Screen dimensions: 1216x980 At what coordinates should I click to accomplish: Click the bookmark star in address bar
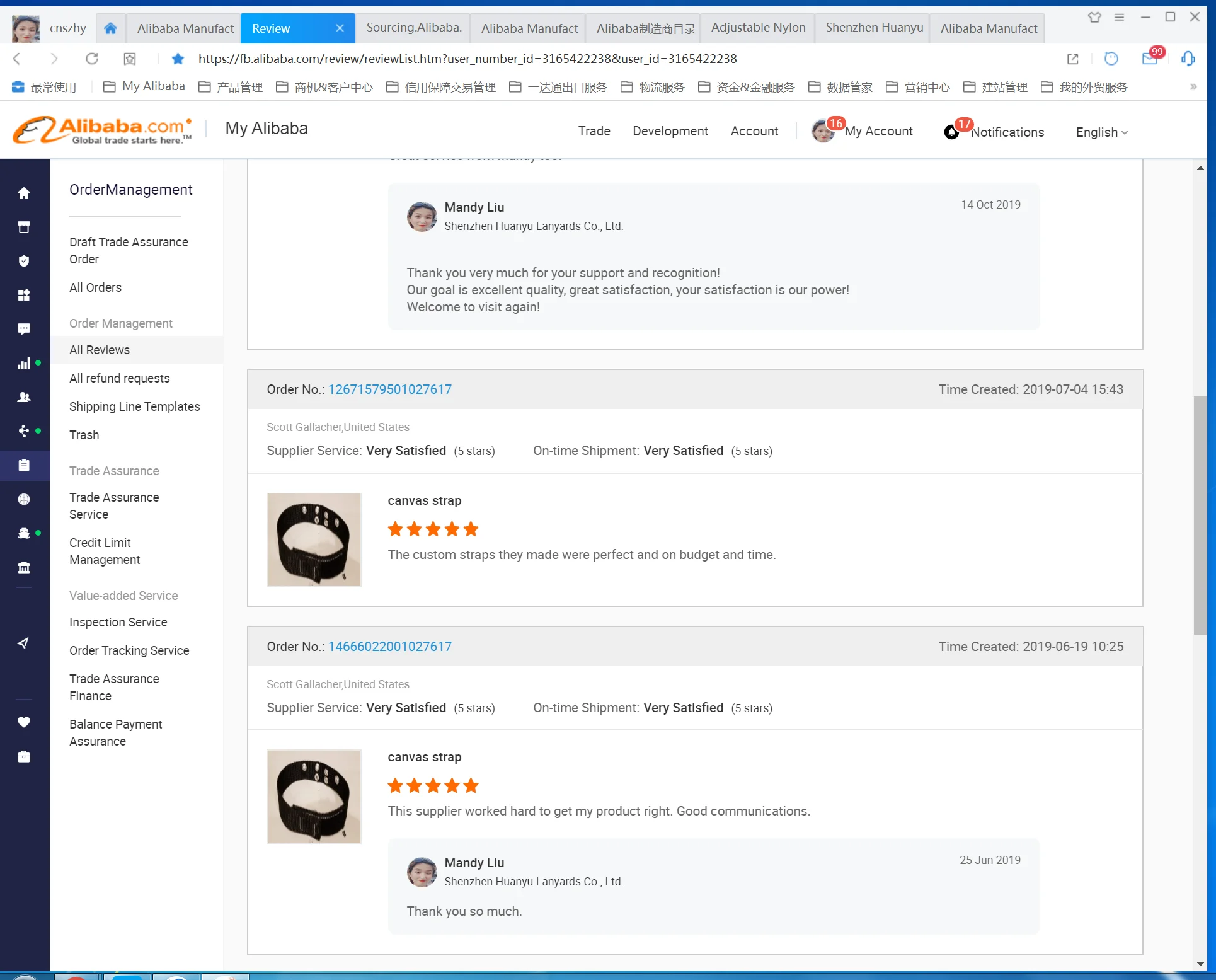178,59
